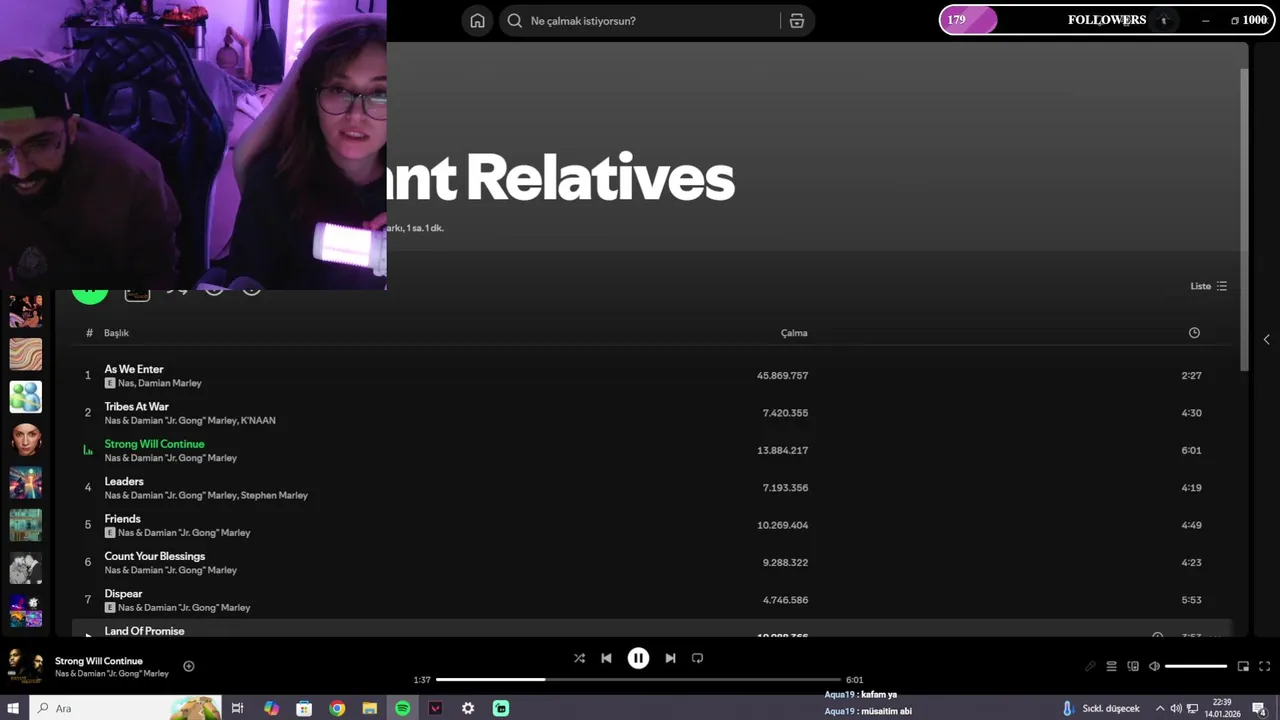Click the search magnifier icon
1280x720 pixels.
click(x=514, y=21)
